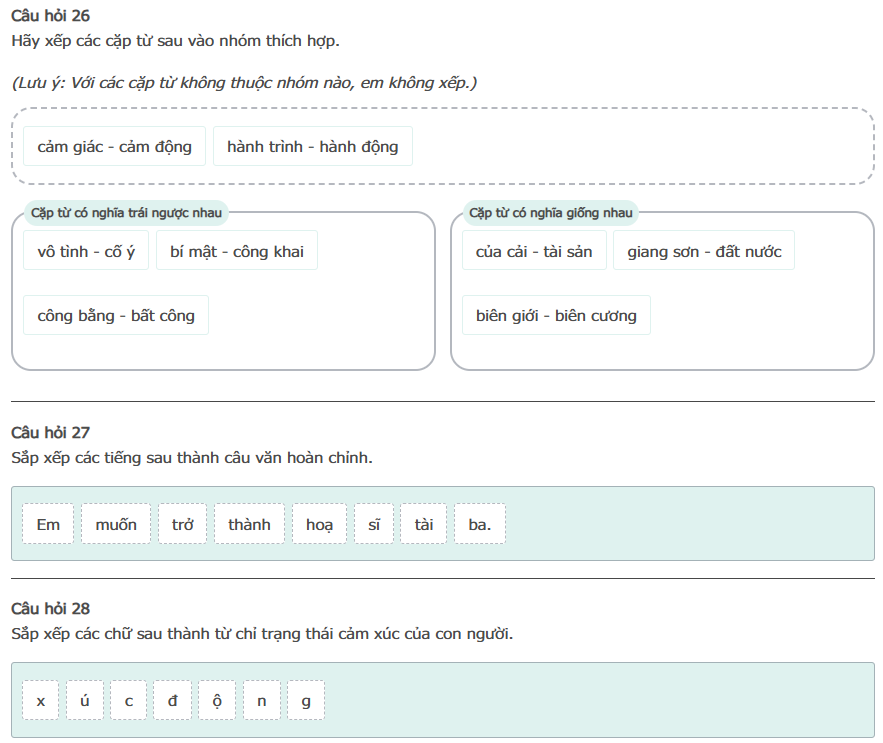Image resolution: width=883 pixels, height=743 pixels.
Task: Click the letter tile 'x'
Action: coord(41,701)
